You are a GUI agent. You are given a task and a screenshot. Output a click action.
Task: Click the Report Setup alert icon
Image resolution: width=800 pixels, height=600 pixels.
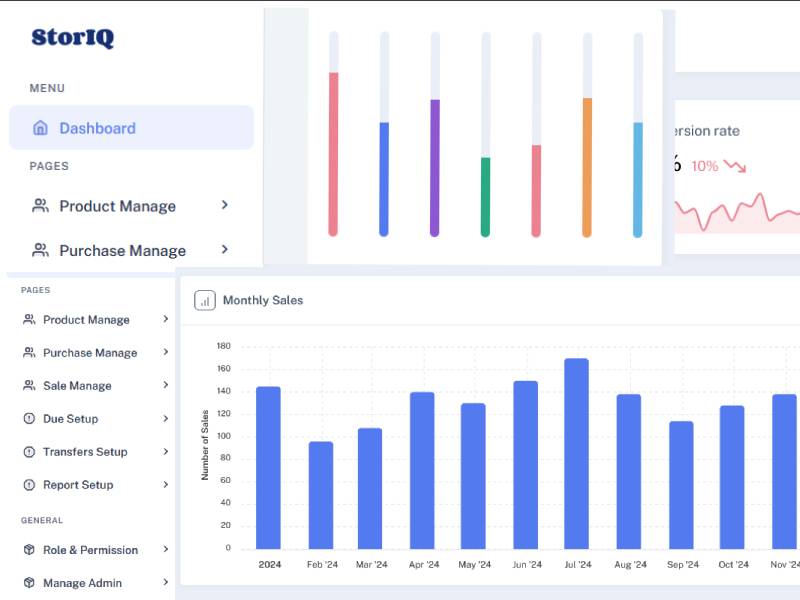pyautogui.click(x=28, y=485)
